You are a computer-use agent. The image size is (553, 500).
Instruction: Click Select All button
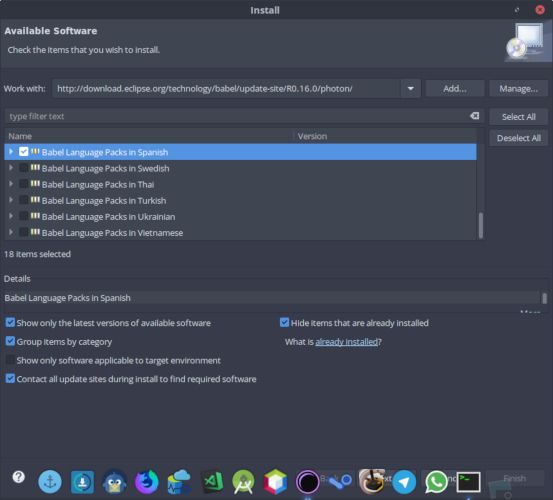pos(518,116)
